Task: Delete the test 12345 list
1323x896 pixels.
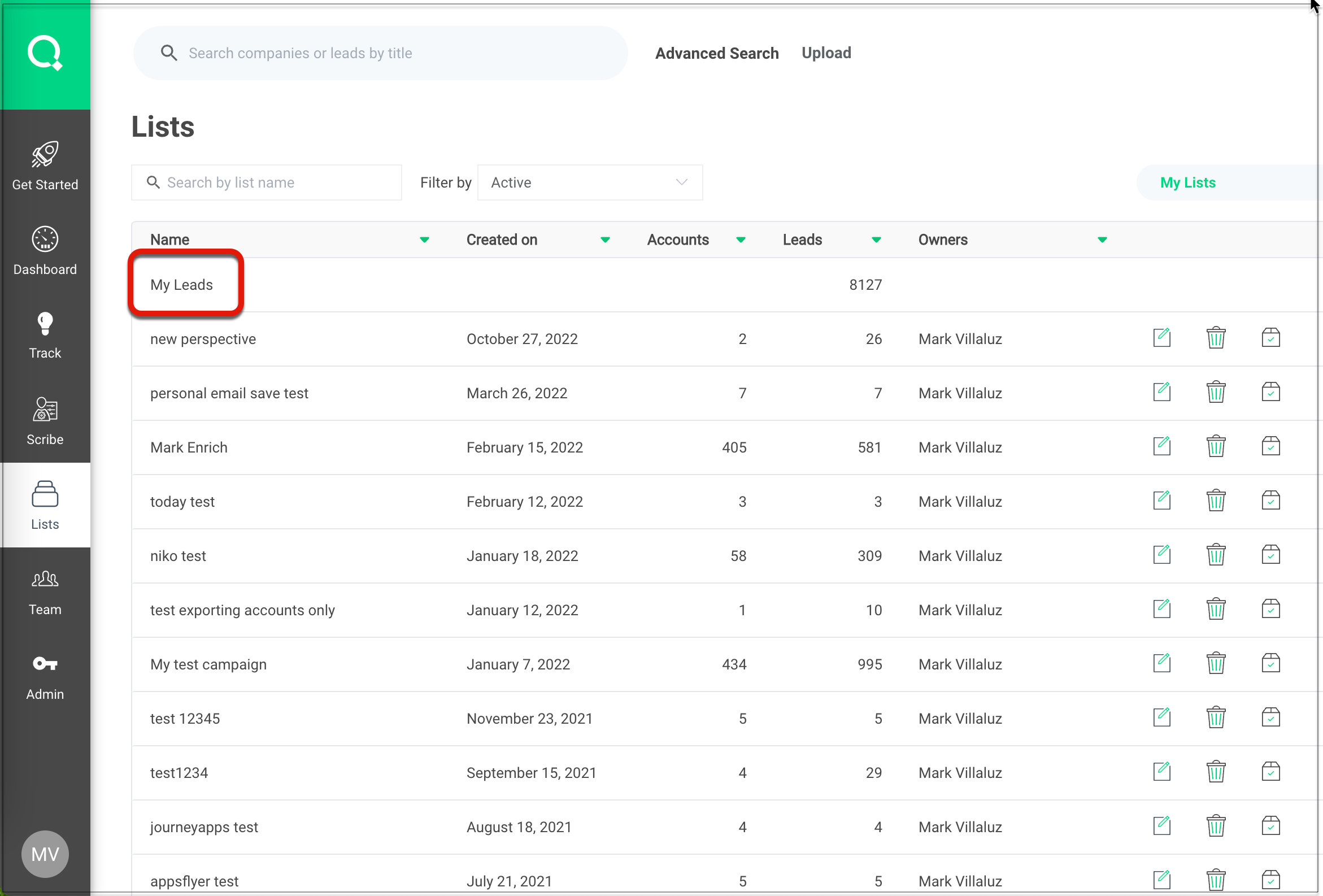Action: point(1216,717)
